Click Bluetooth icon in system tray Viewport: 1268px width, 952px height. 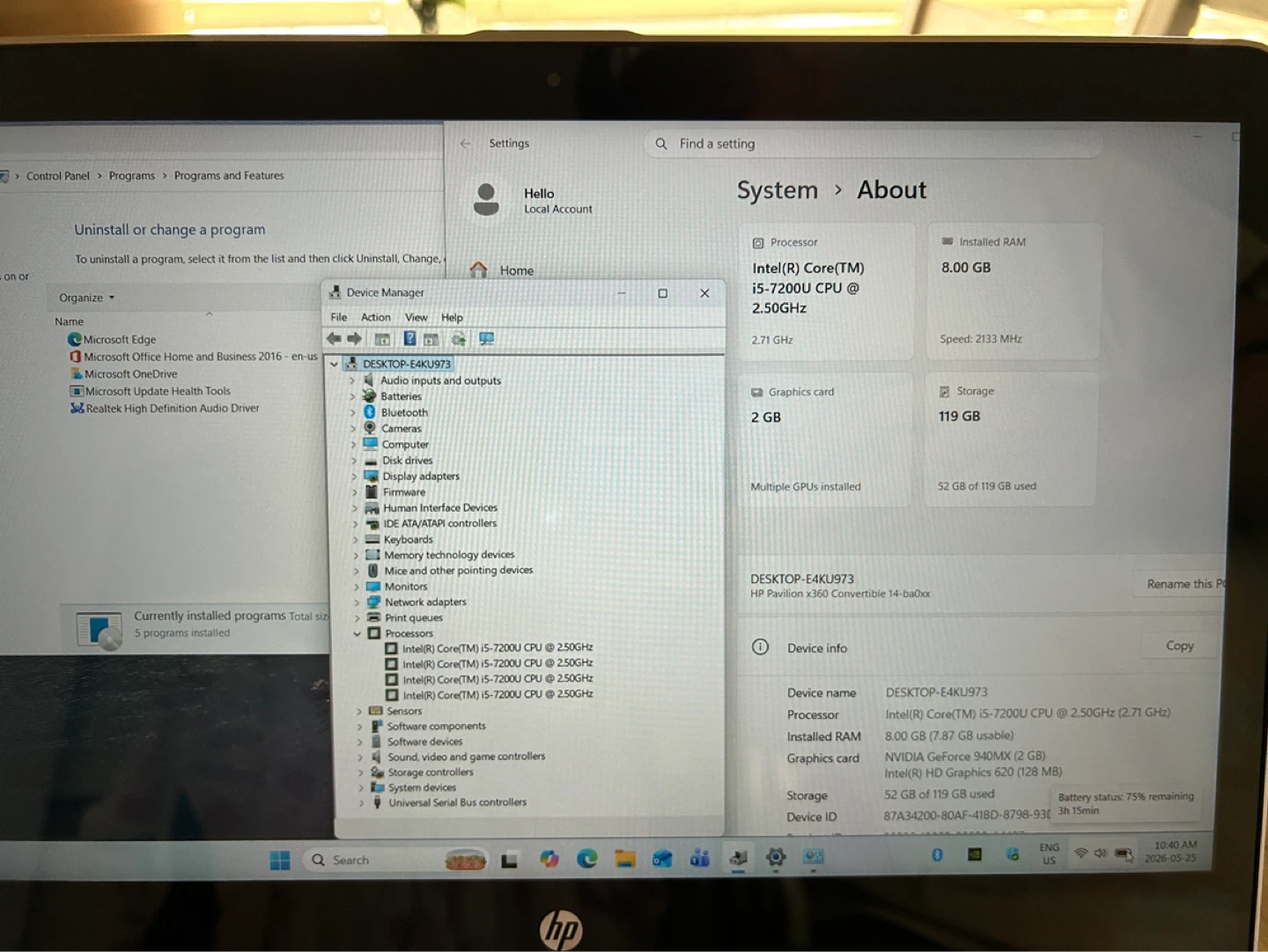[x=937, y=854]
